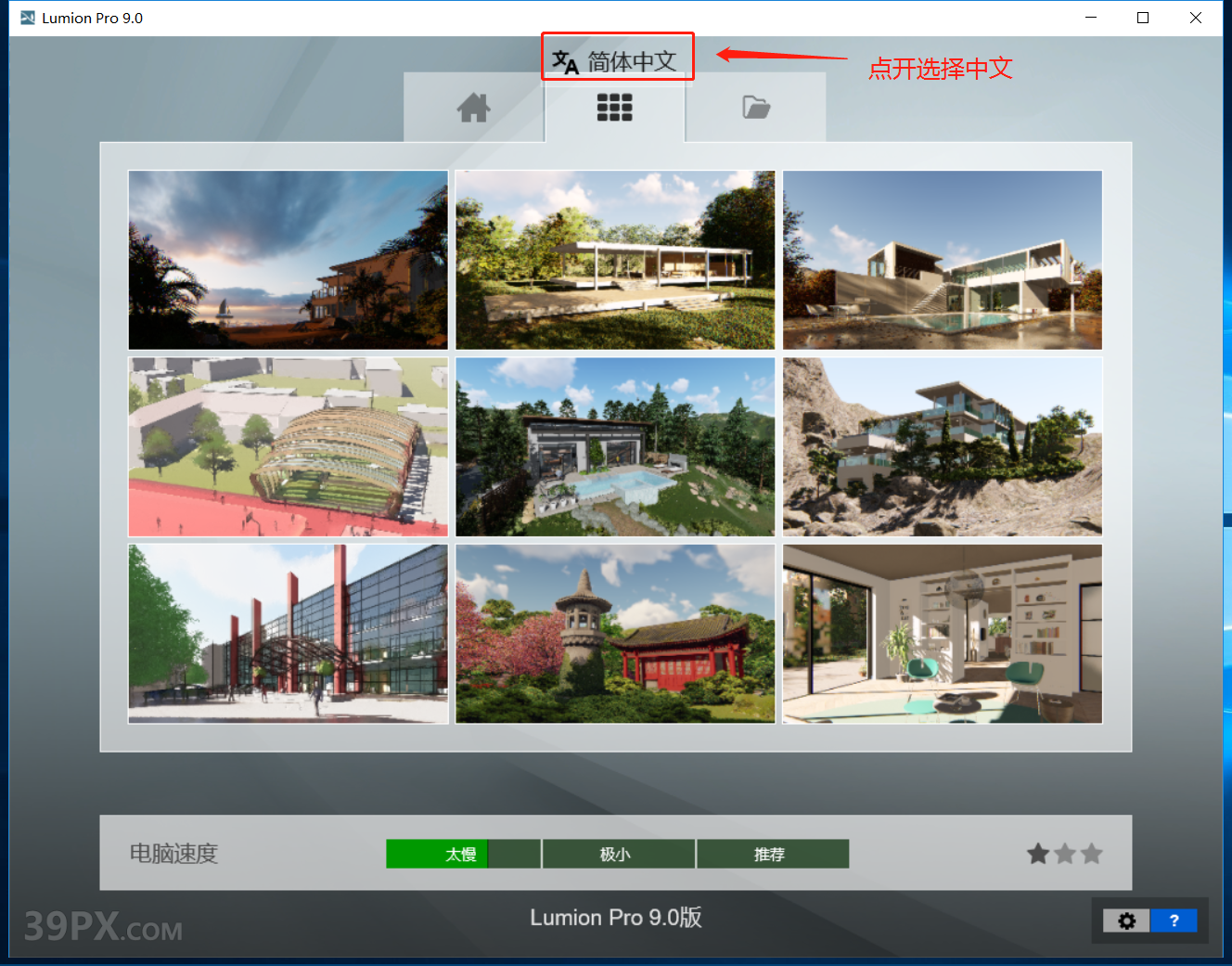Open the Chinese pagoda example scene thumbnail

click(x=615, y=634)
